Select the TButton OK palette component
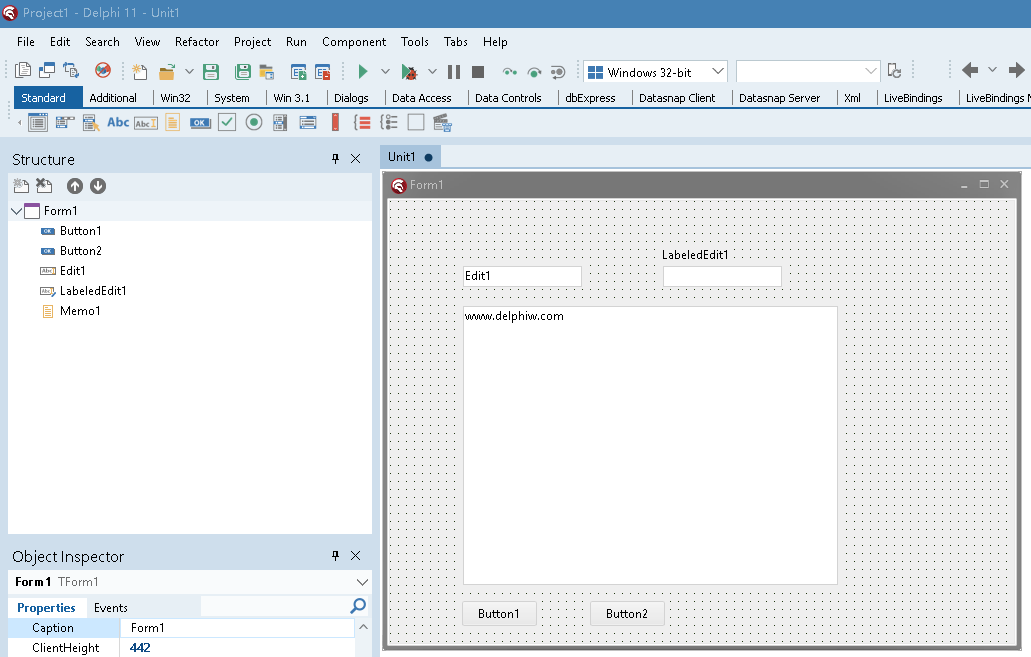The image size is (1031, 657). click(x=200, y=122)
